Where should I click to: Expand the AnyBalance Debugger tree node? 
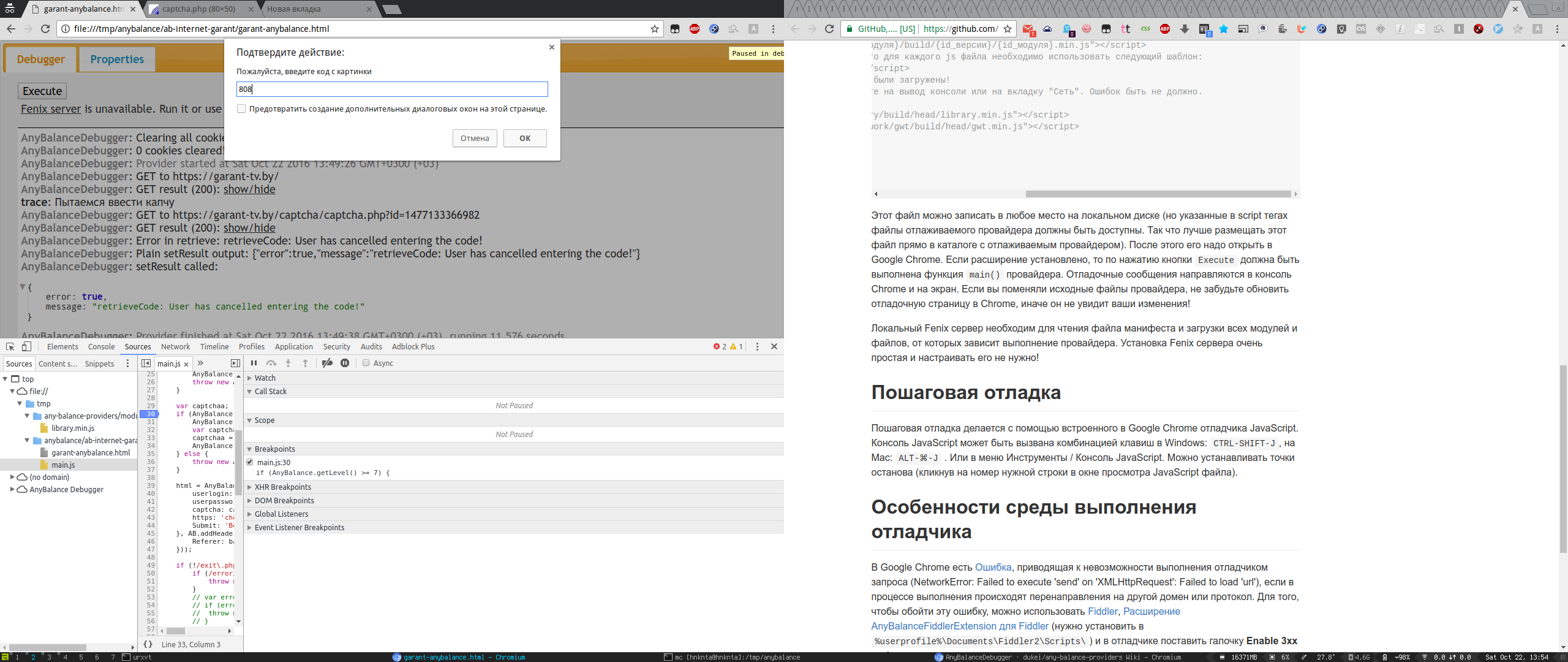[12, 489]
